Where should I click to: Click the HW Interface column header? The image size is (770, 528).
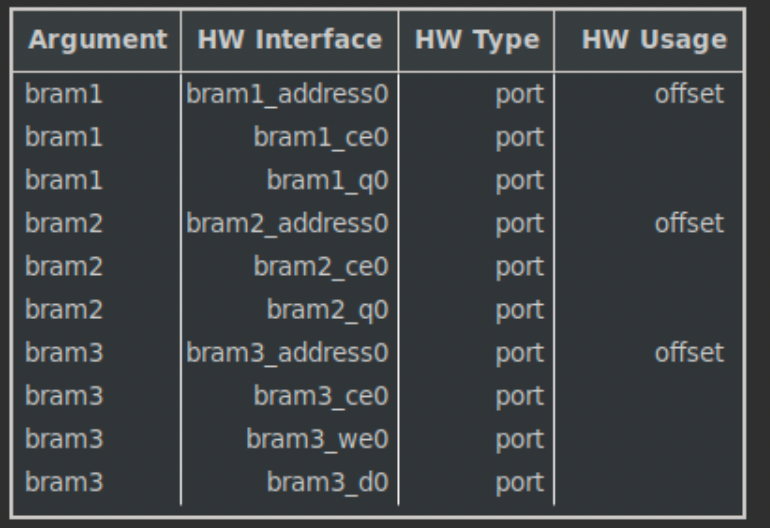pyautogui.click(x=289, y=39)
